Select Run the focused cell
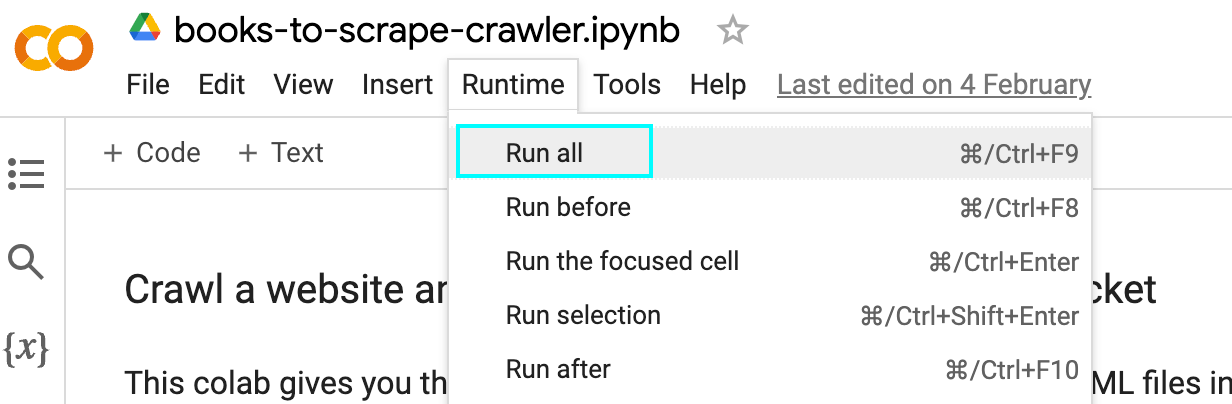The image size is (1232, 404). 622,262
